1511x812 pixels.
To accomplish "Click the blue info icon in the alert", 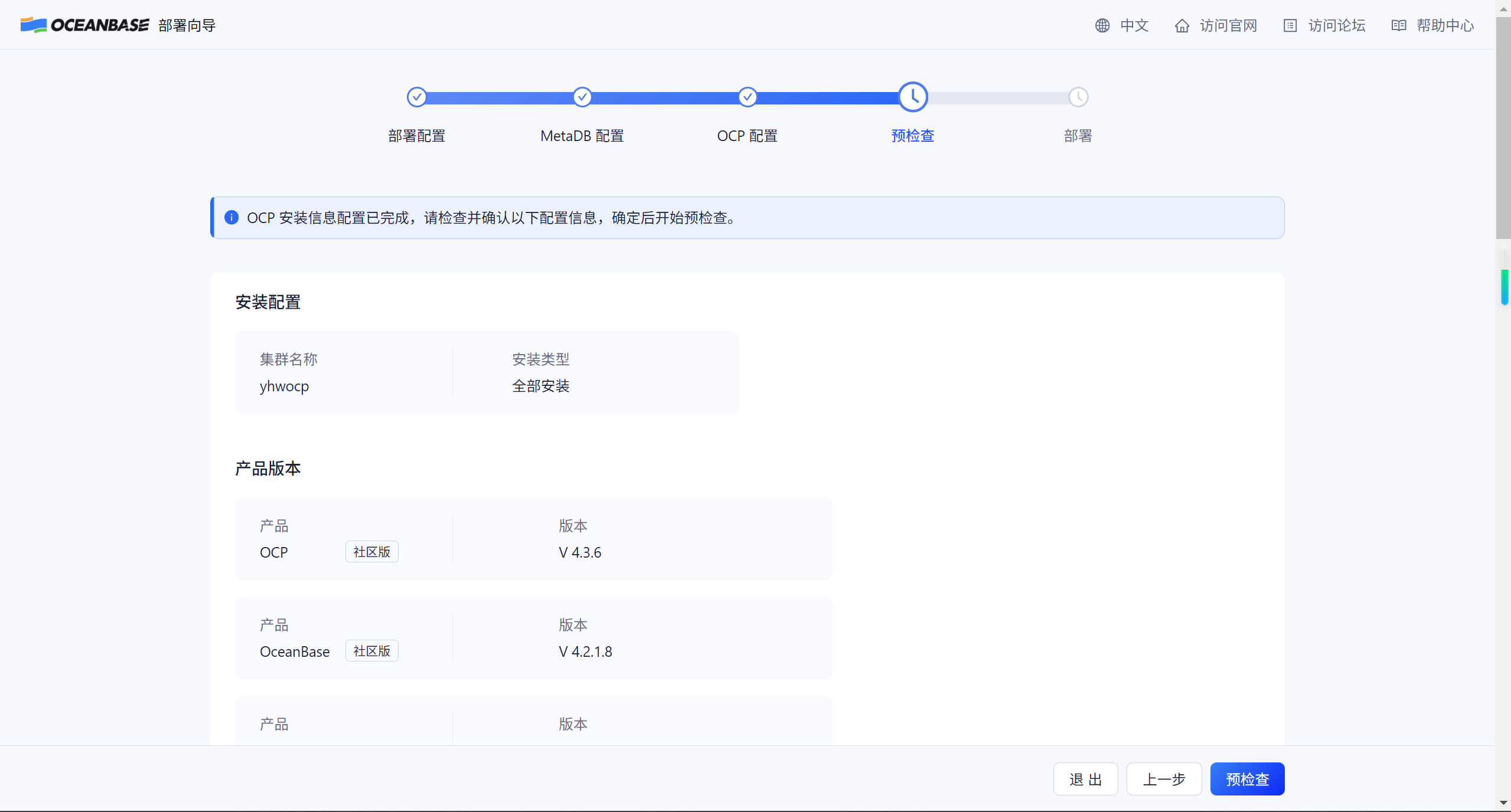I will pyautogui.click(x=231, y=217).
